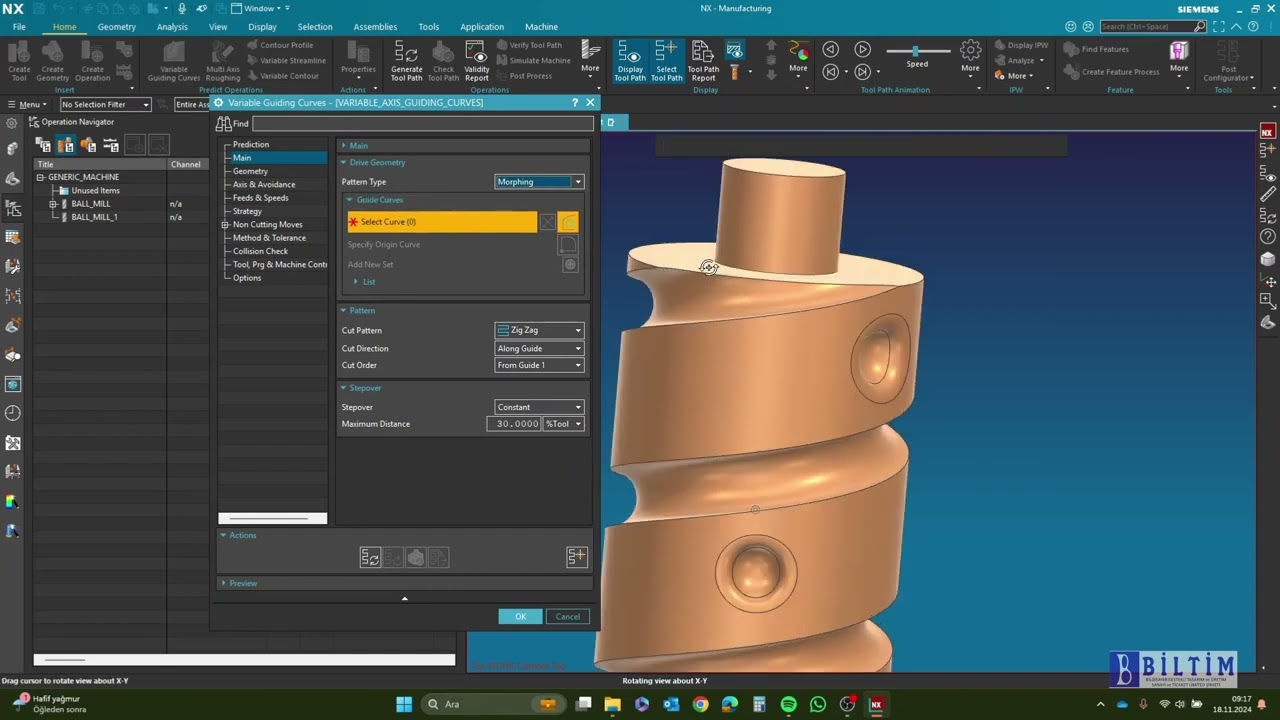Open the No Selection Filter dropdown
The width and height of the screenshot is (1280, 720).
pyautogui.click(x=105, y=104)
